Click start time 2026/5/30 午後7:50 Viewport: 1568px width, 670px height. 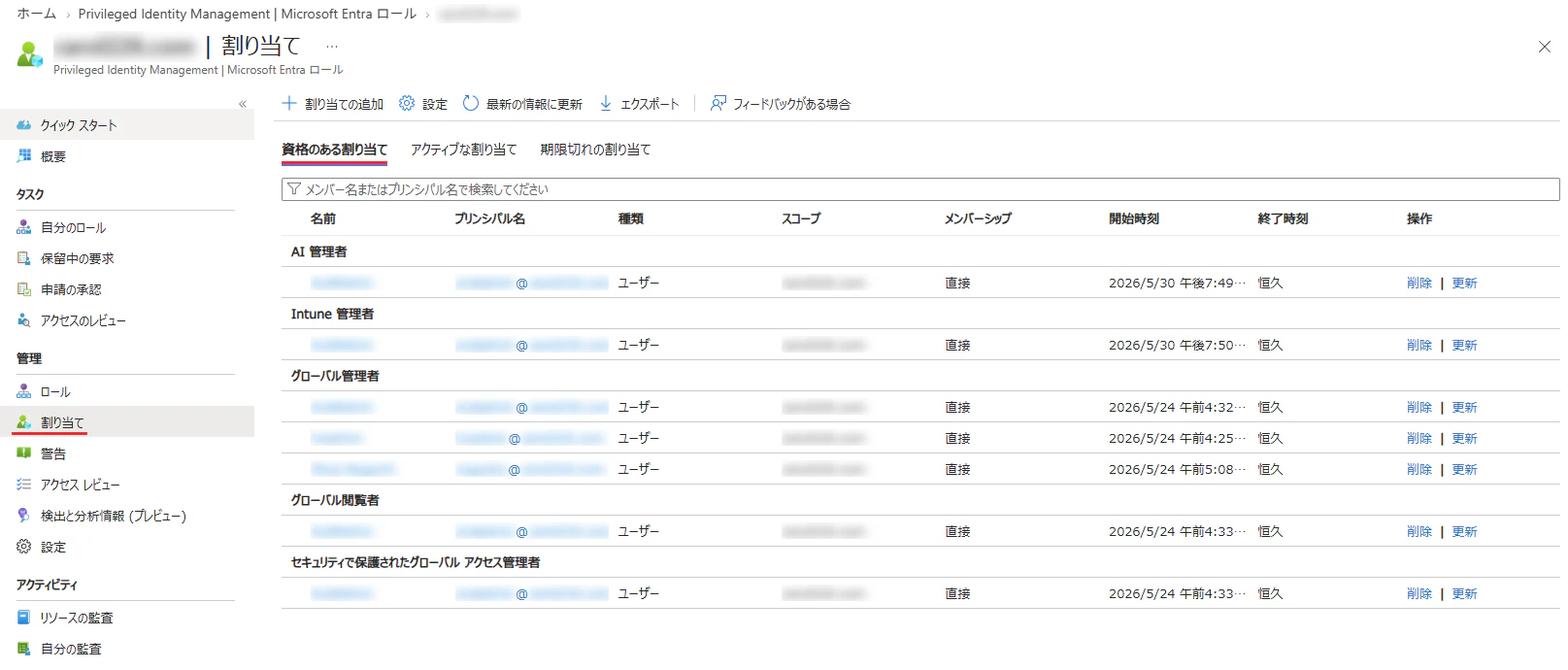coord(1177,345)
